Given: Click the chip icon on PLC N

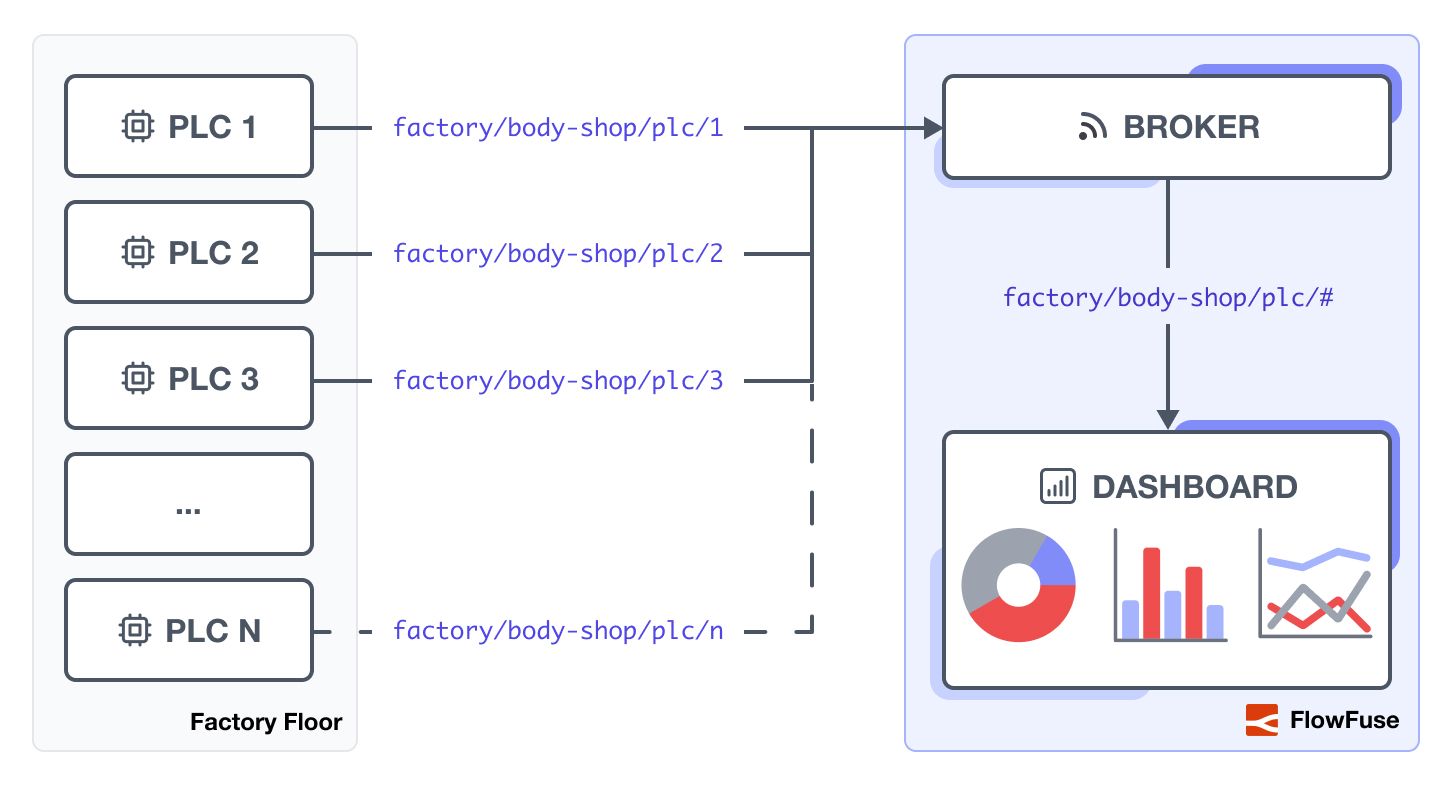Looking at the screenshot, I should coord(138,630).
